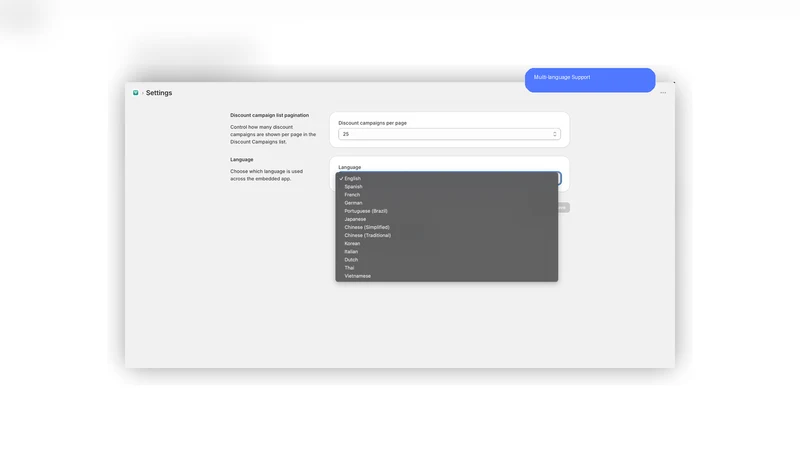This screenshot has height=450, width=800.
Task: Click the greyed Save button
Action: pos(563,208)
